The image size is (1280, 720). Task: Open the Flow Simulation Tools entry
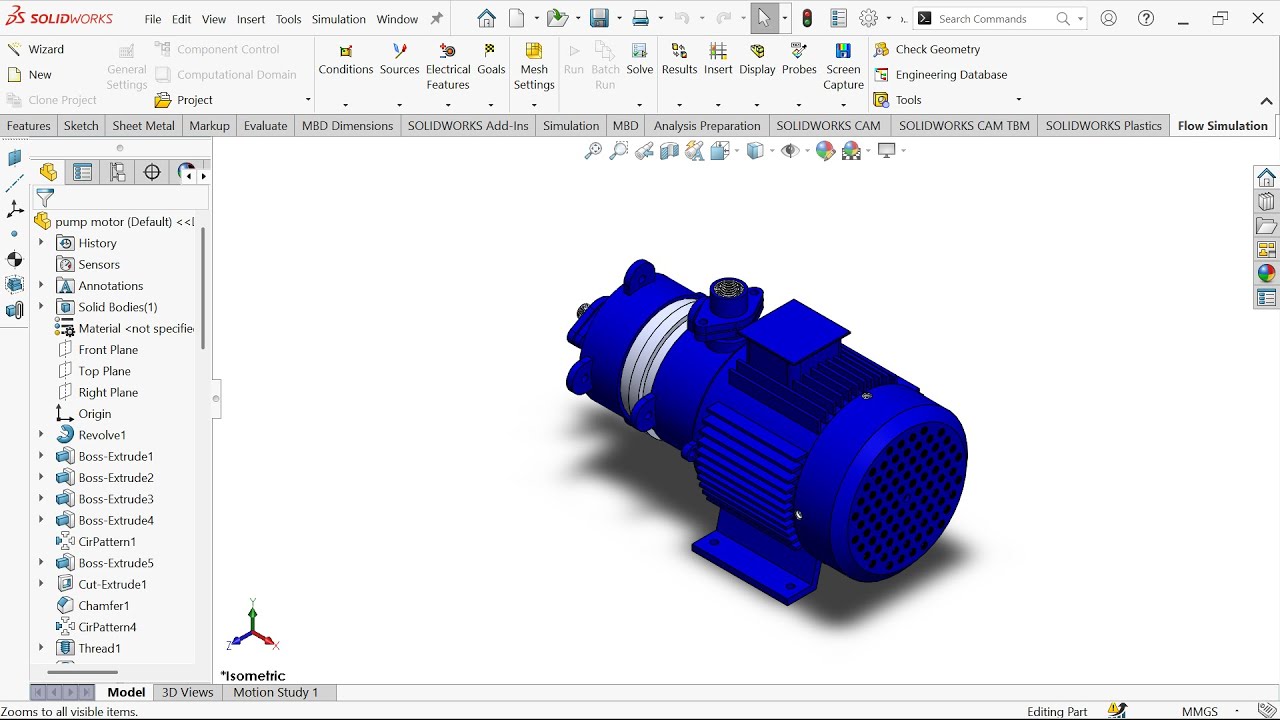[898, 100]
